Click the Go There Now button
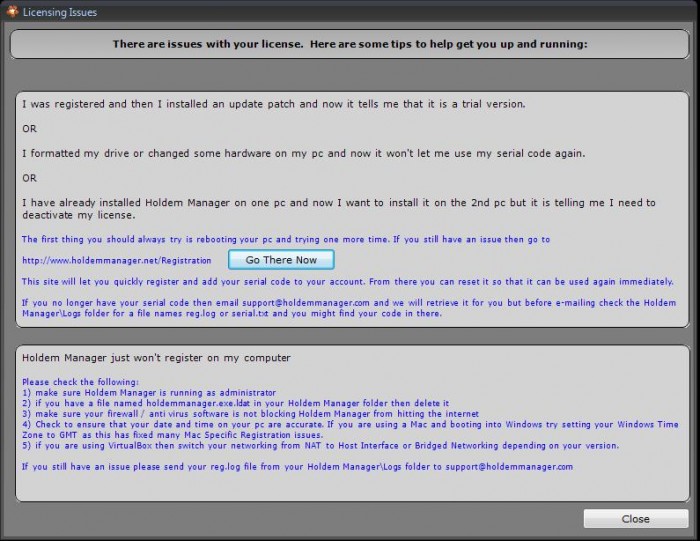Viewport: 700px width, 541px height. [x=281, y=260]
